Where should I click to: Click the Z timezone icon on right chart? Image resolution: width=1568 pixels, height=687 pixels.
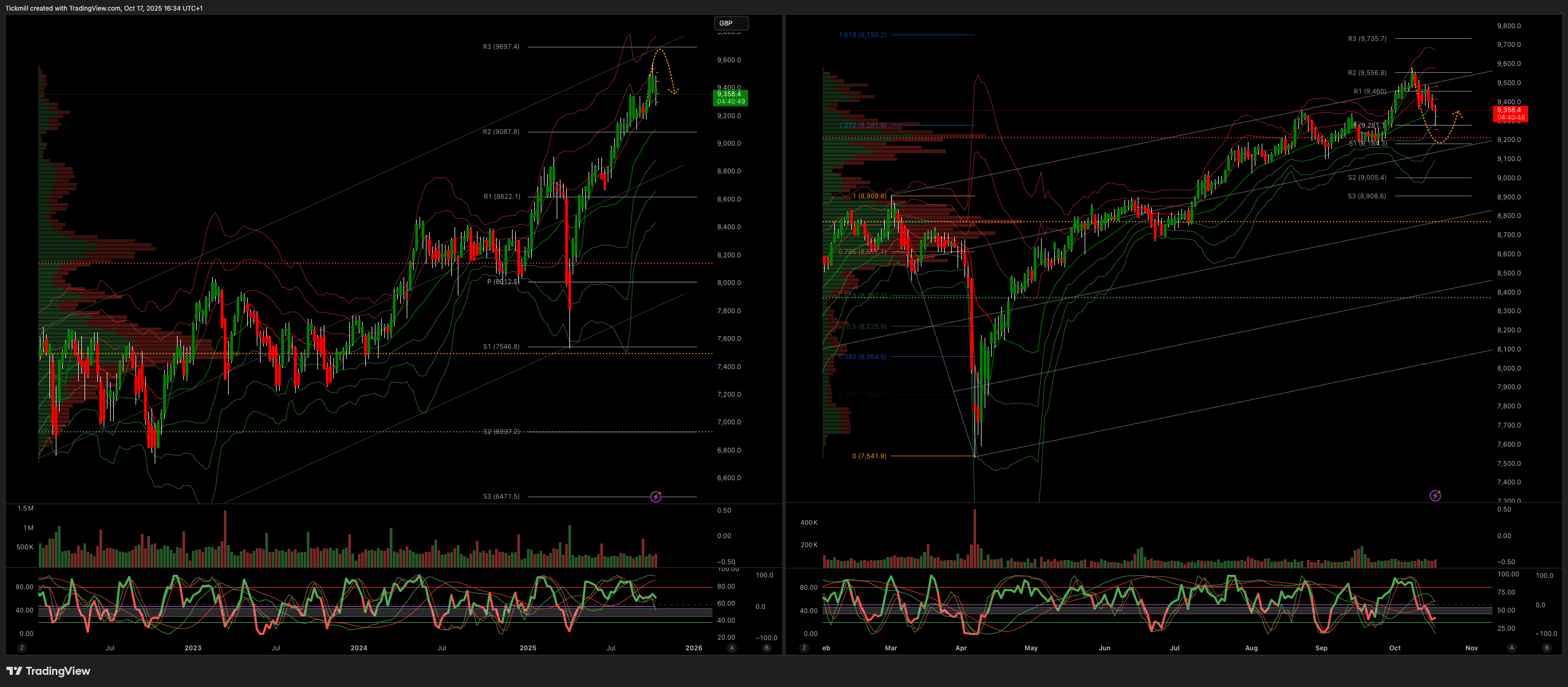(804, 648)
